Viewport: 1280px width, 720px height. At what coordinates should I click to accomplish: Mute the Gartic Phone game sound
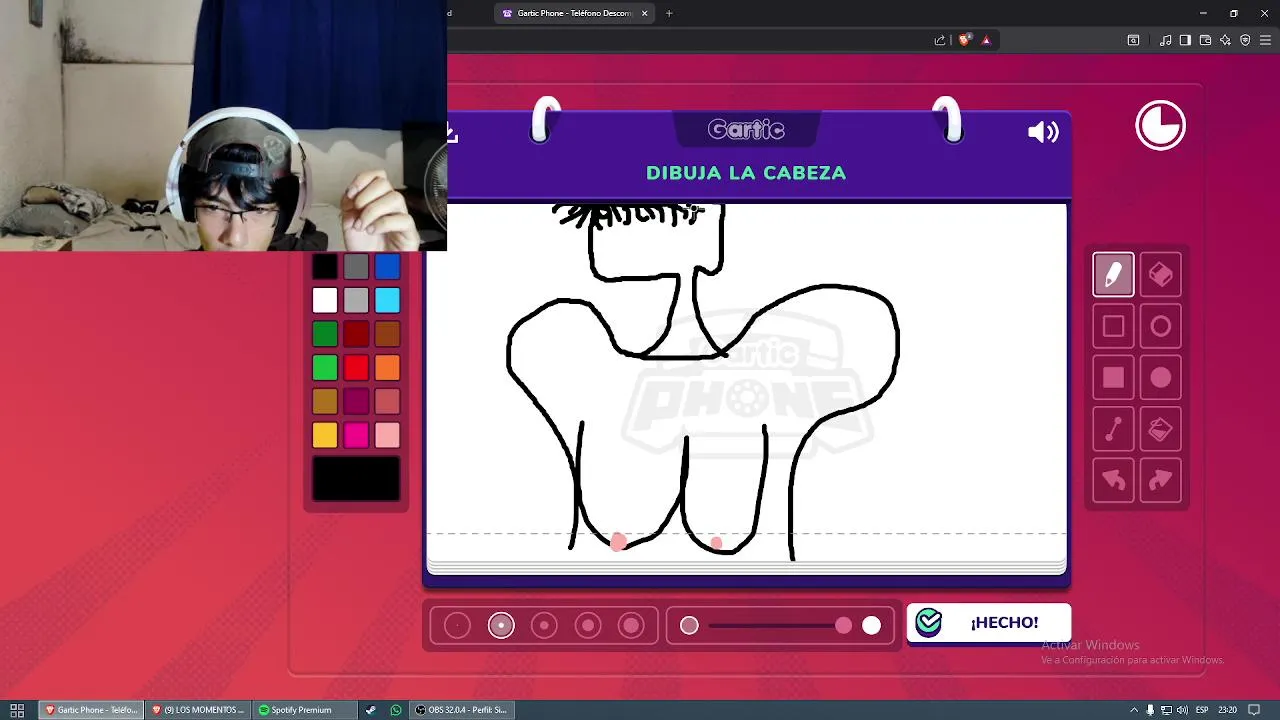coord(1042,132)
